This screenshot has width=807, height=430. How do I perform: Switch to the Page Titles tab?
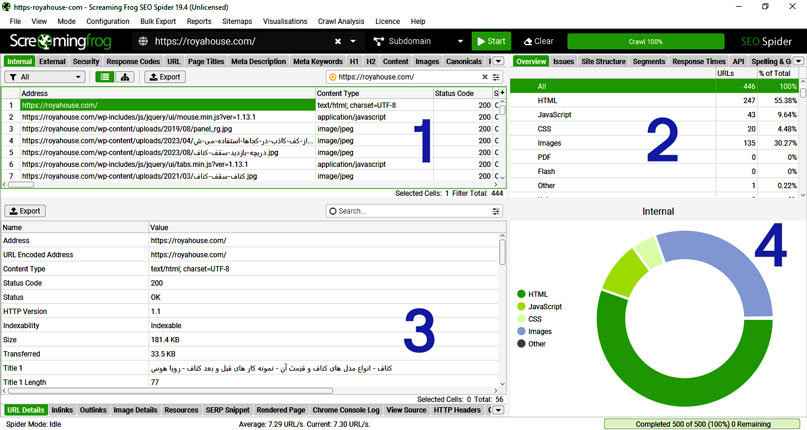[x=206, y=61]
